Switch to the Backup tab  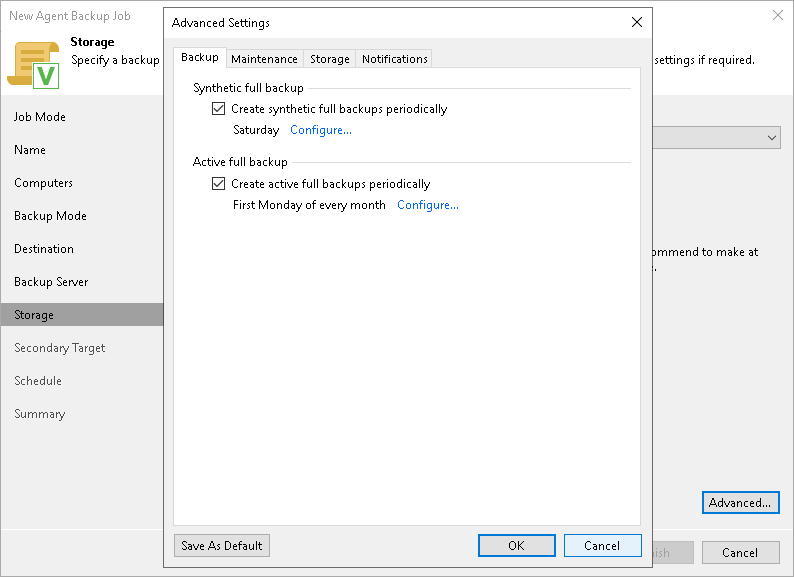pyautogui.click(x=200, y=57)
